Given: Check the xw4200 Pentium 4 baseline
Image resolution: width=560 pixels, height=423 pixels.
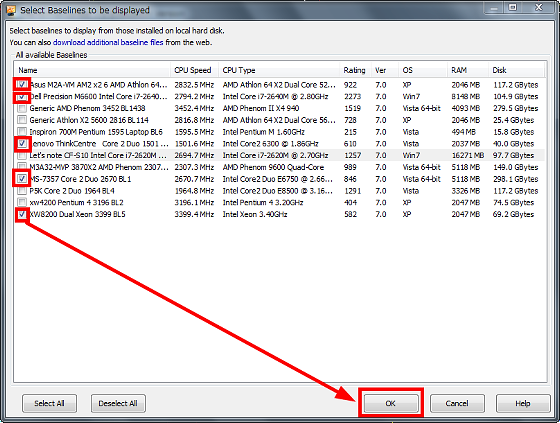Looking at the screenshot, I should (x=22, y=203).
